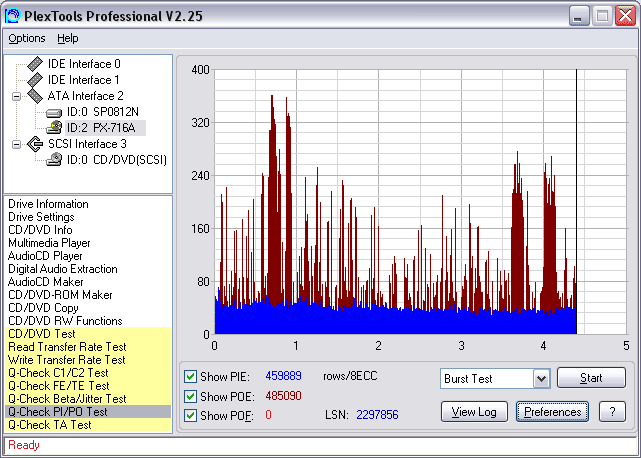The width and height of the screenshot is (641, 458).
Task: Select Write Transfer Rate Test
Action: tap(88, 360)
